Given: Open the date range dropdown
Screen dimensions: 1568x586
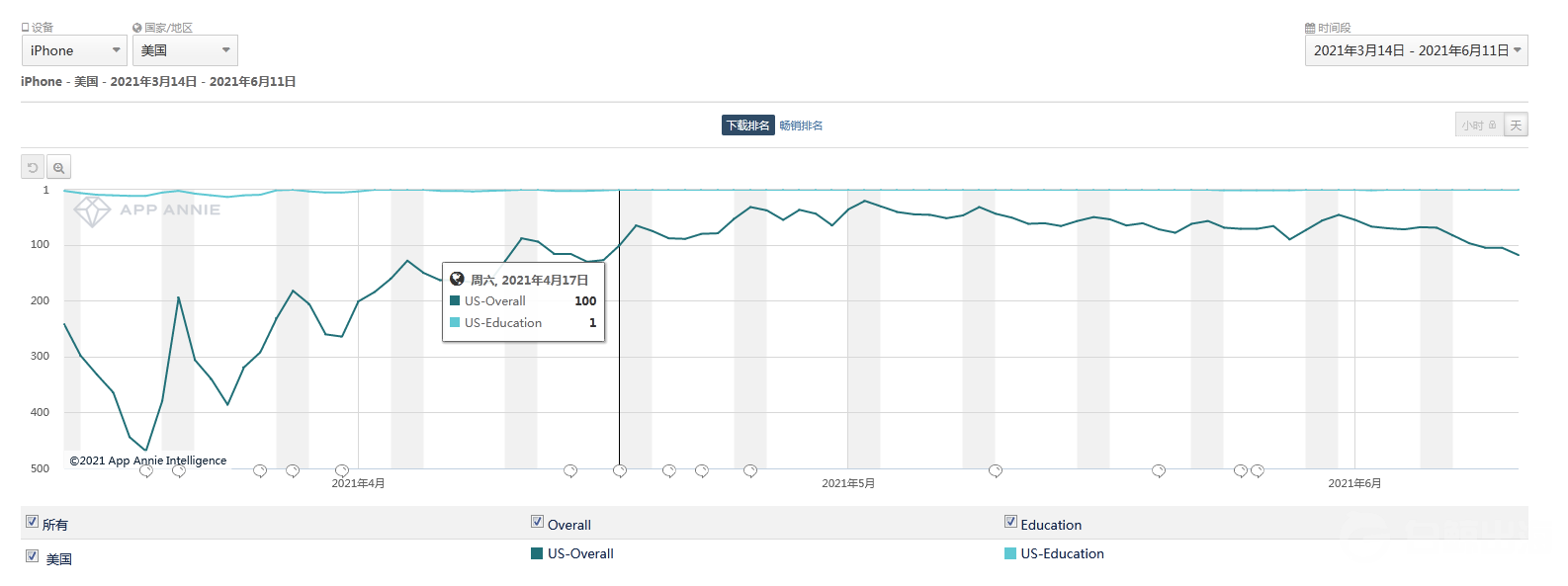Looking at the screenshot, I should pos(1416,50).
